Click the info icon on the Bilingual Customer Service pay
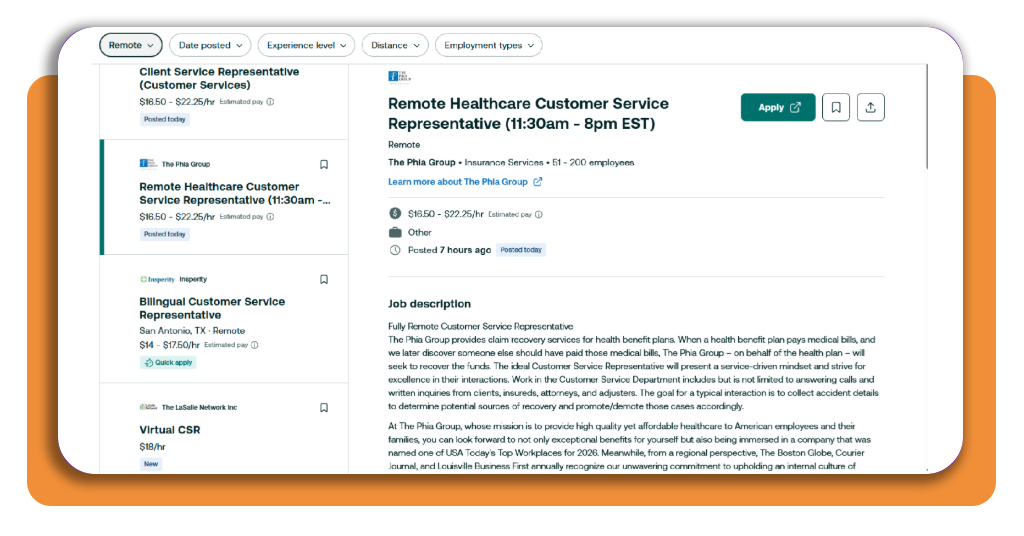The height and width of the screenshot is (536, 1024). (255, 345)
